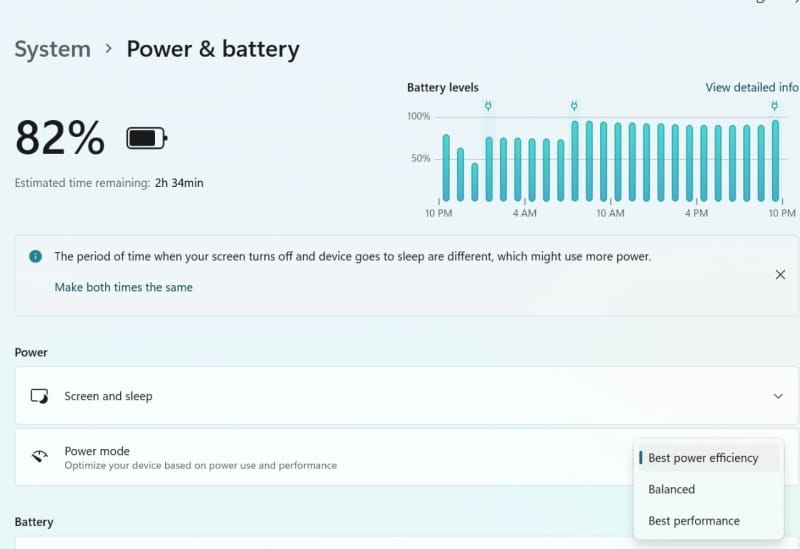800x549 pixels.
Task: Click the Screen and sleep label
Action: click(x=108, y=396)
